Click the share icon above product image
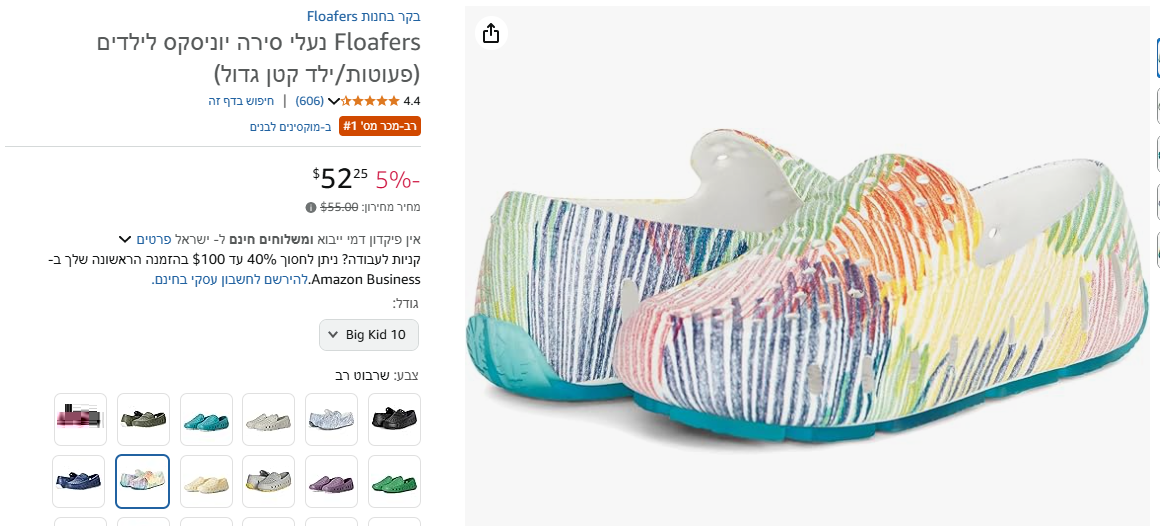This screenshot has width=1160, height=526. click(x=490, y=34)
